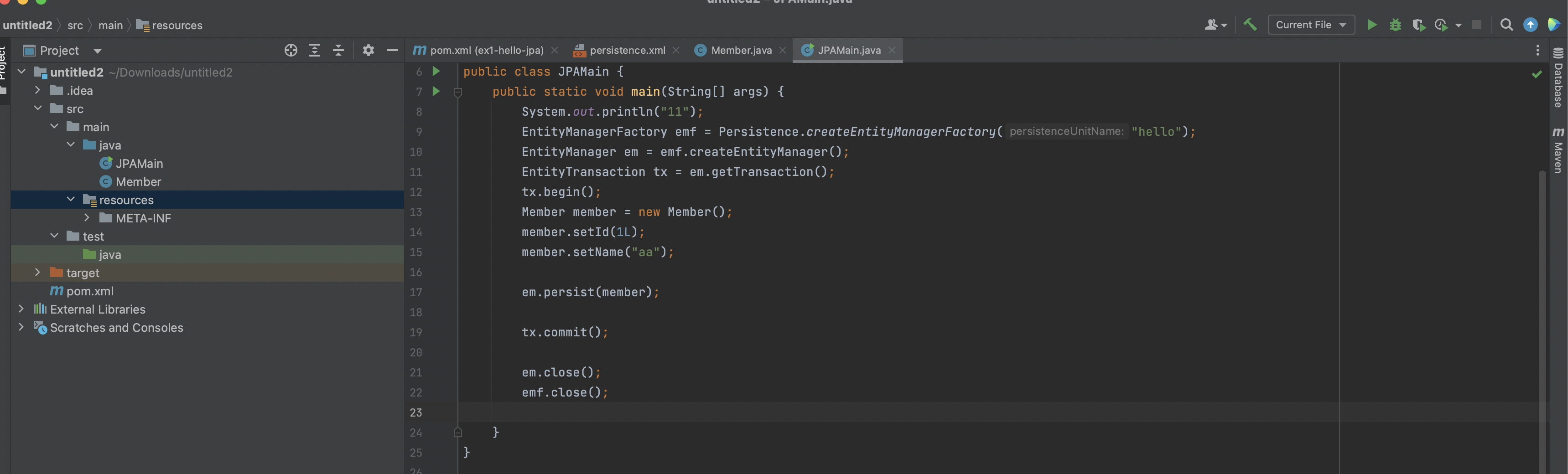Expand all in Project panel
This screenshot has height=474, width=1568.
[x=315, y=51]
